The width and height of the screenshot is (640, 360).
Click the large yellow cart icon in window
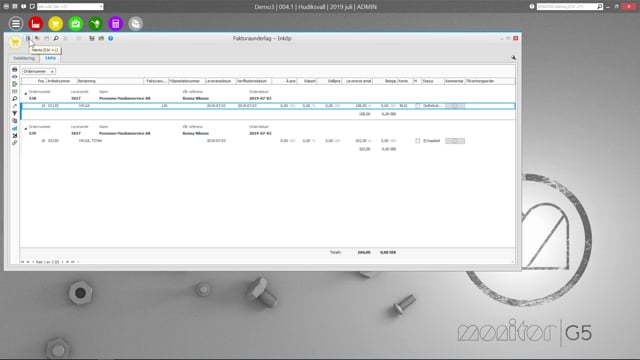[15, 42]
